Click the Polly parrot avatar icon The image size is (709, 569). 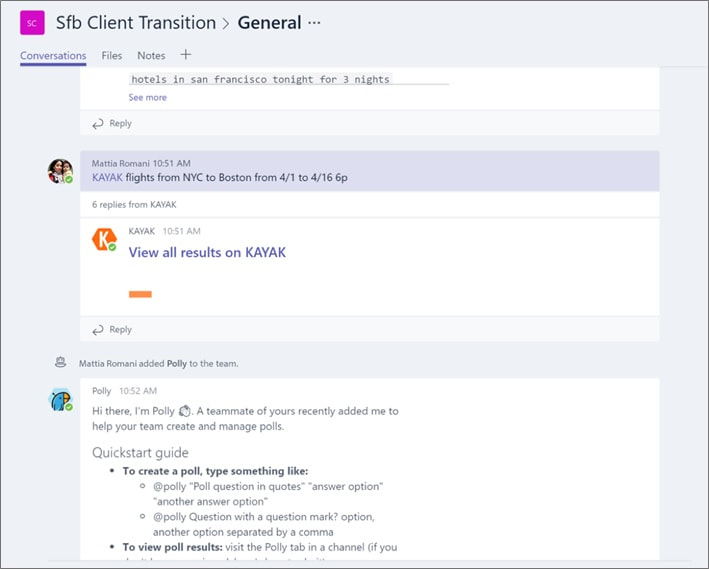[x=60, y=400]
